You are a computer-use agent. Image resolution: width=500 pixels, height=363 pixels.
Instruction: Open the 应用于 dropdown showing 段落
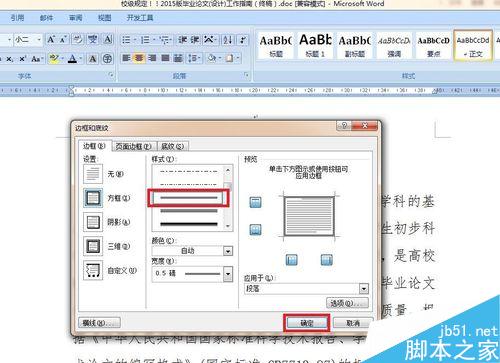[364, 288]
